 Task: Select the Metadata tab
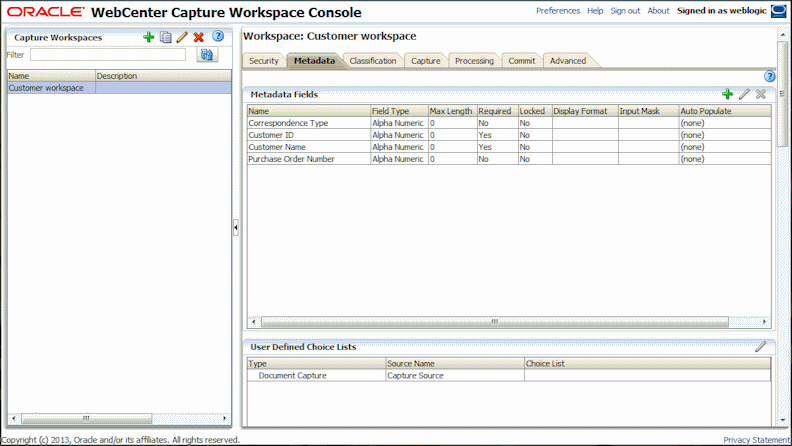(x=314, y=61)
